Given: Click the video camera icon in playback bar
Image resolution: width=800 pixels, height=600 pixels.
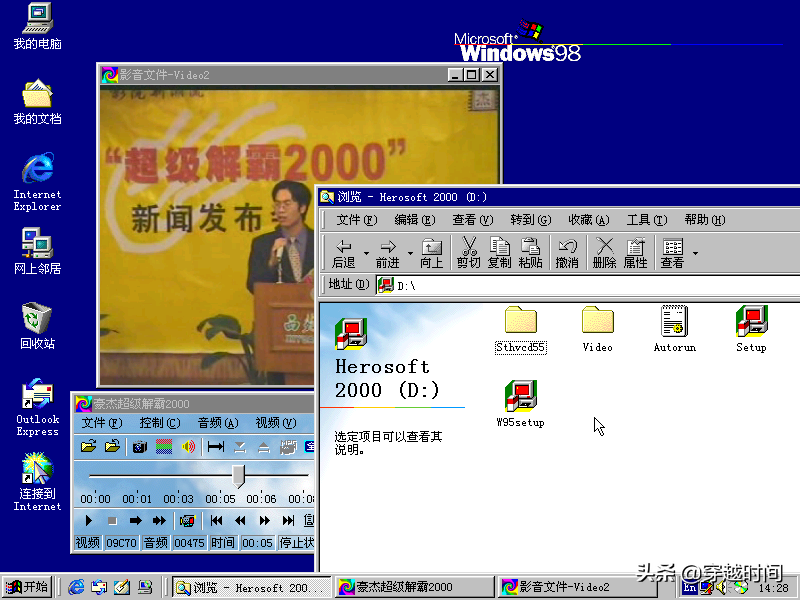Looking at the screenshot, I should 187,520.
